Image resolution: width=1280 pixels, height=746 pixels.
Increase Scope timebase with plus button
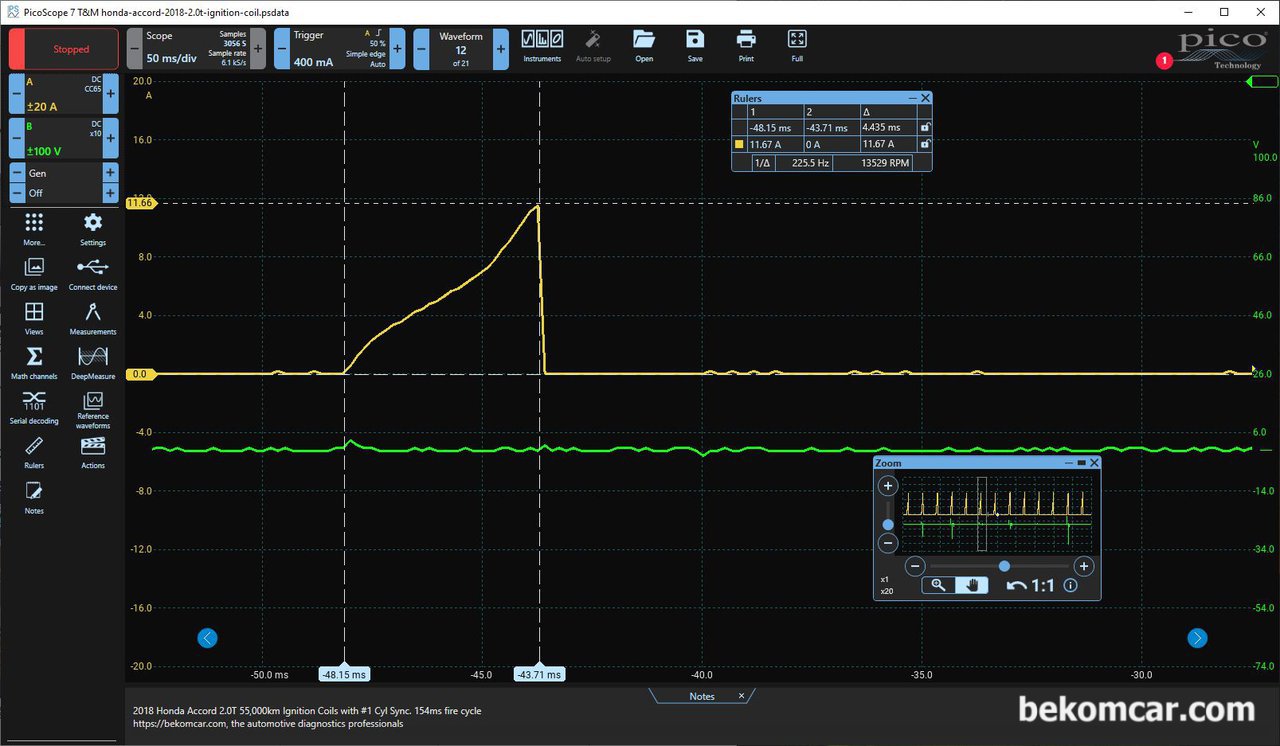(x=258, y=49)
